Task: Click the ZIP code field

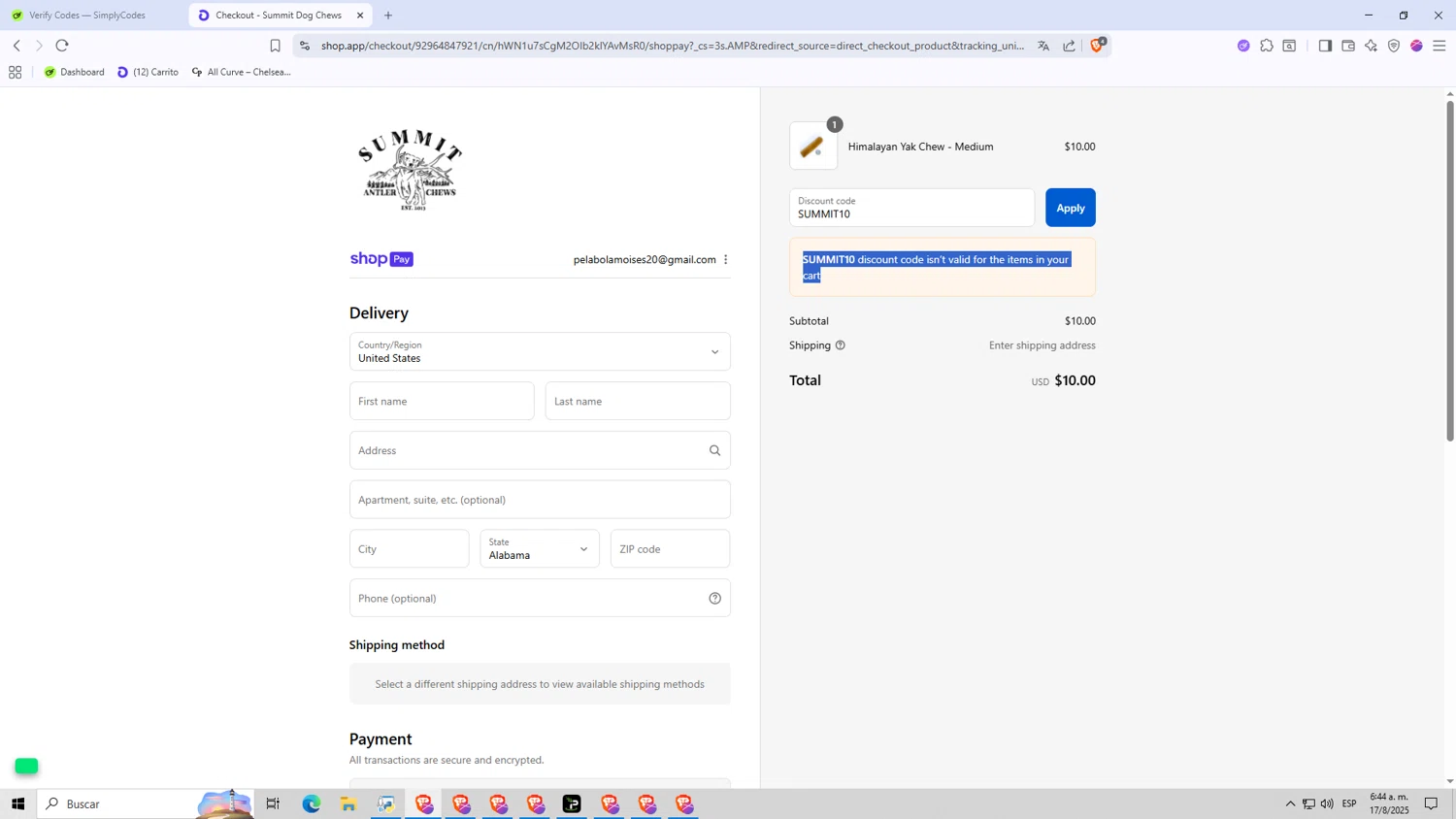Action: point(671,549)
